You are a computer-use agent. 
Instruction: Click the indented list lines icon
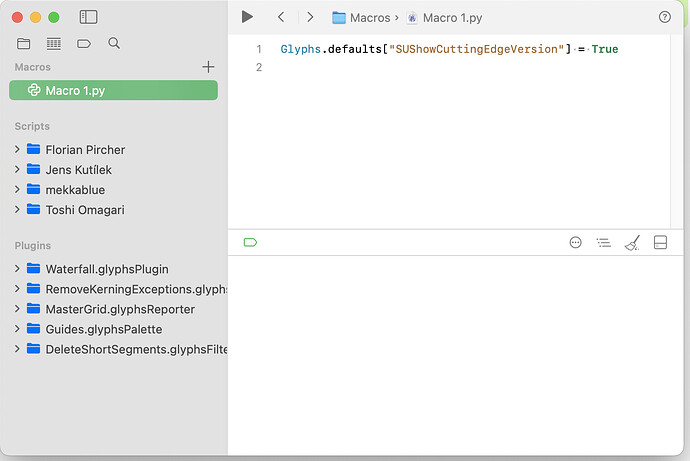[x=603, y=242]
